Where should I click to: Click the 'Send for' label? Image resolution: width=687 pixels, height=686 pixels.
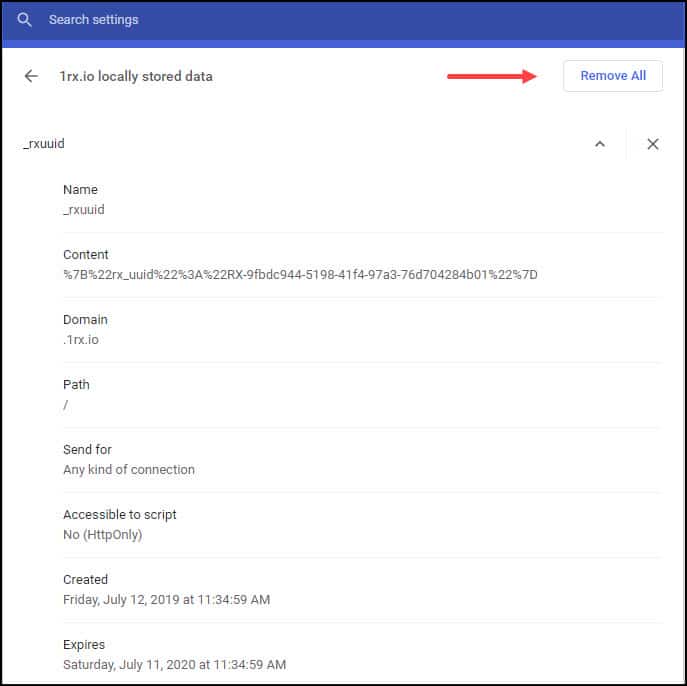pyautogui.click(x=87, y=449)
